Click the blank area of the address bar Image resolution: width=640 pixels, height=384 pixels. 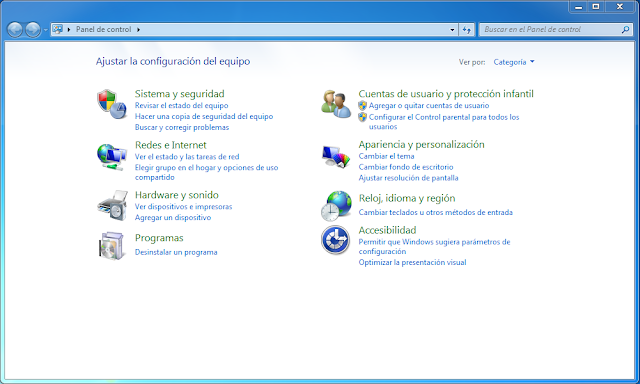tap(294, 29)
